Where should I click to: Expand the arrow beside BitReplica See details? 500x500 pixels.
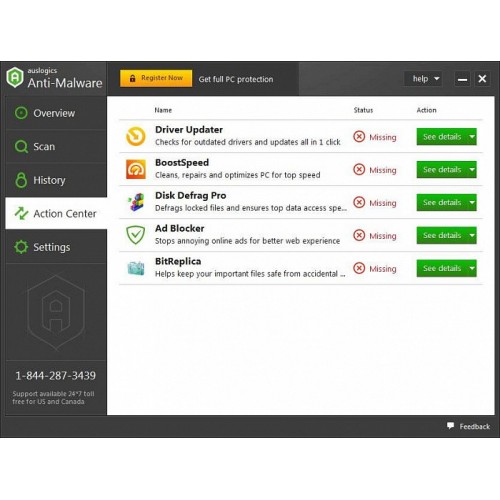pyautogui.click(x=472, y=268)
